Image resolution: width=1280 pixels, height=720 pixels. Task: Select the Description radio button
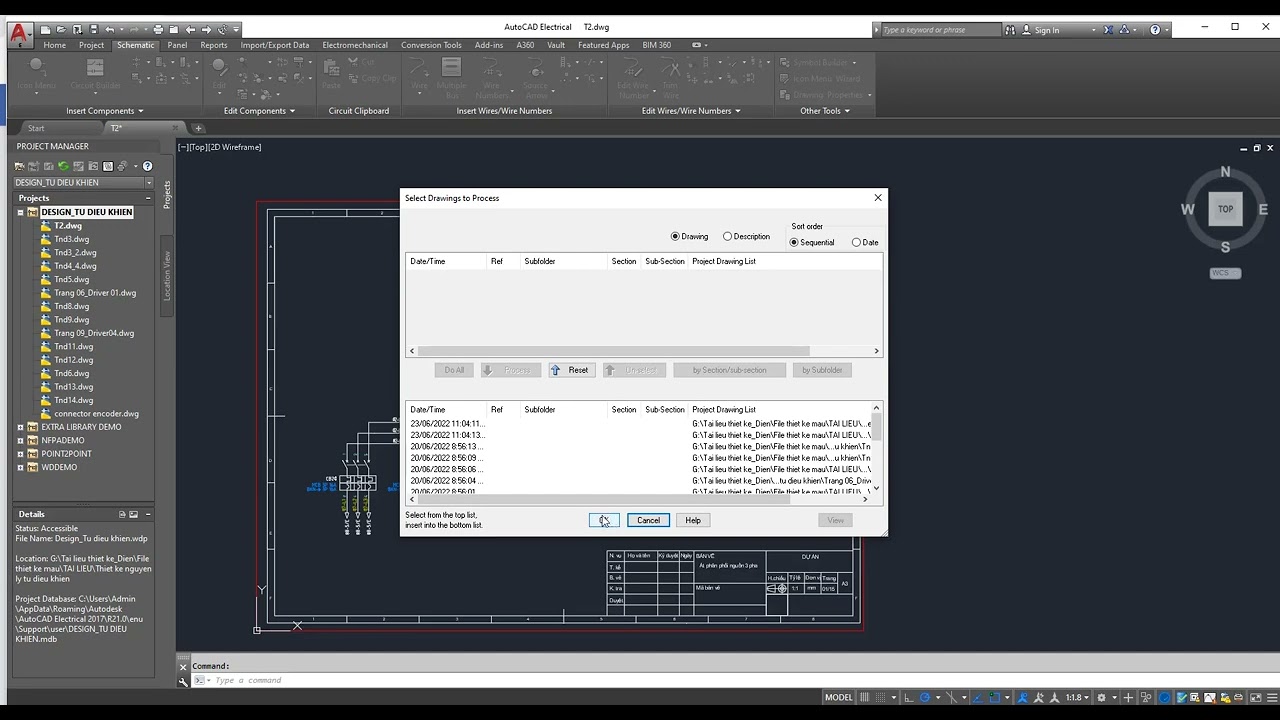[728, 237]
